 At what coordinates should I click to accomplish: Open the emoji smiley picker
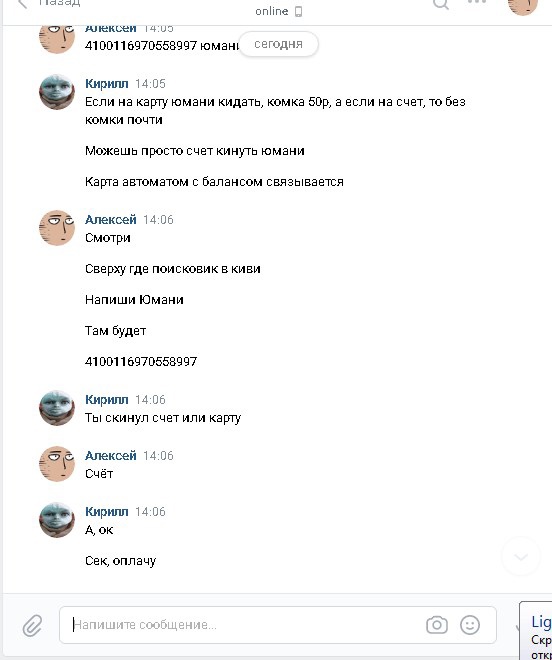point(470,625)
